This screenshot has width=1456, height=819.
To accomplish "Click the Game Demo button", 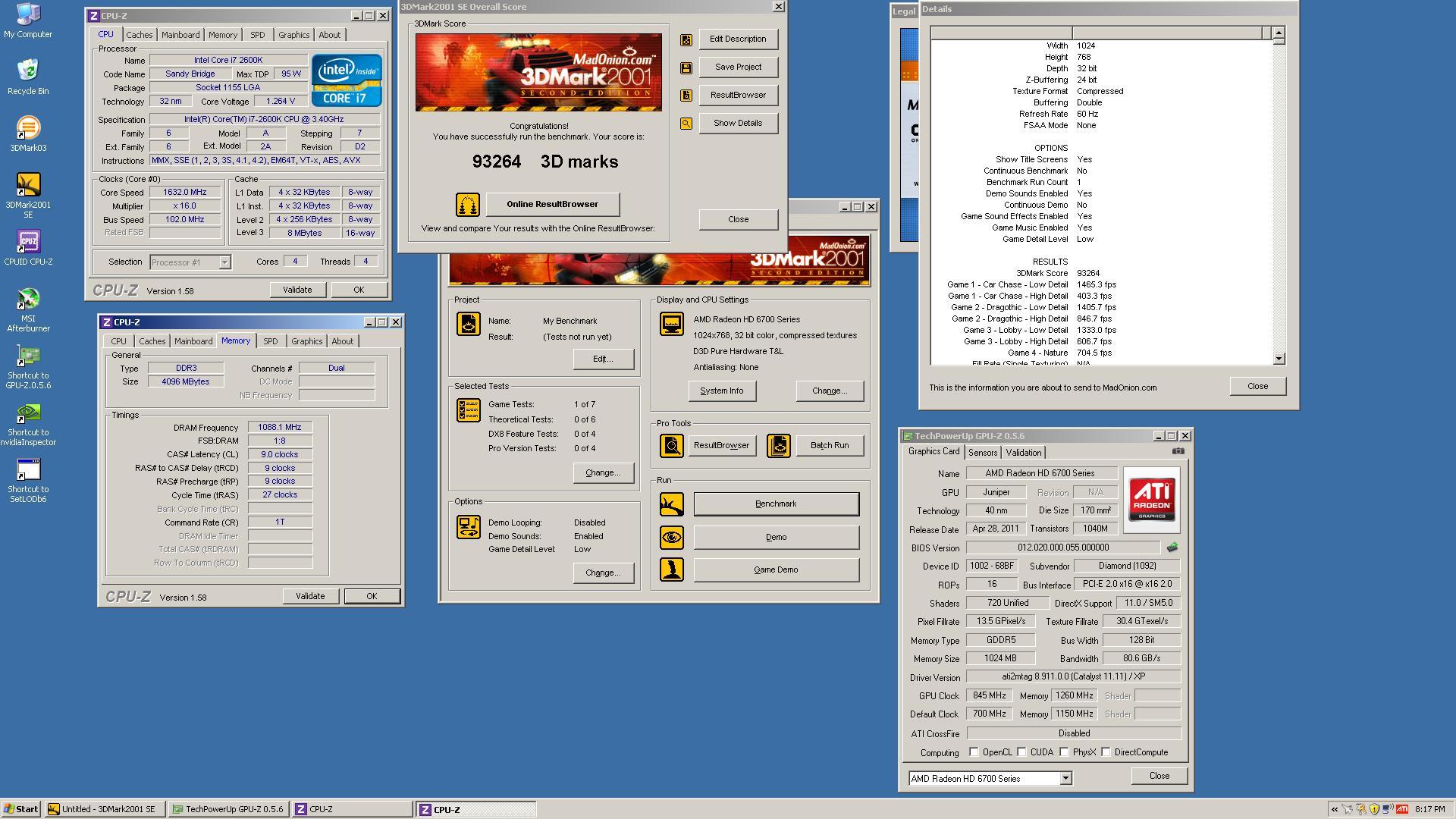I will pyautogui.click(x=776, y=570).
